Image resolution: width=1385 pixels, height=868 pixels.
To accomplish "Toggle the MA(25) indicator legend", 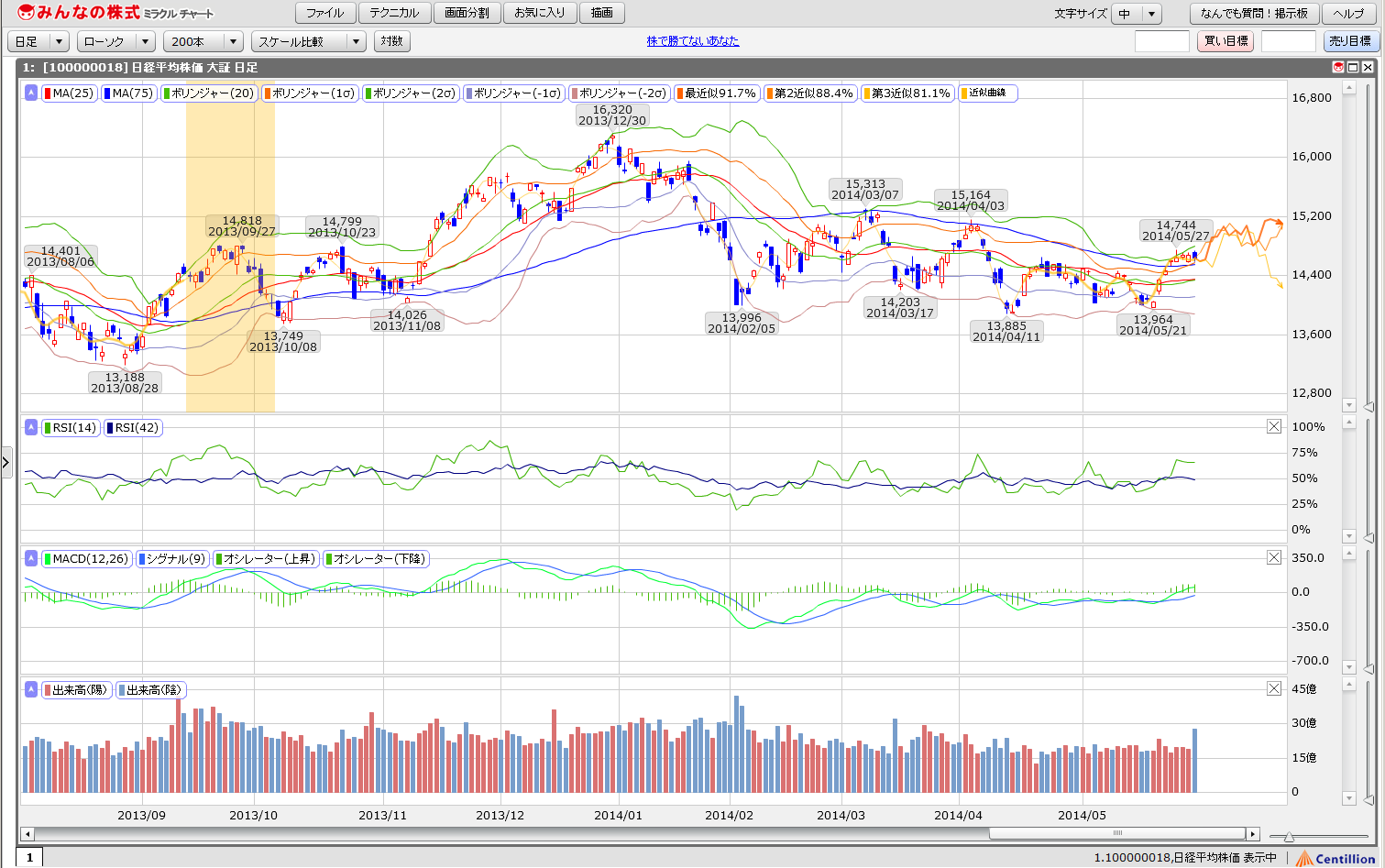I will pyautogui.click(x=70, y=93).
